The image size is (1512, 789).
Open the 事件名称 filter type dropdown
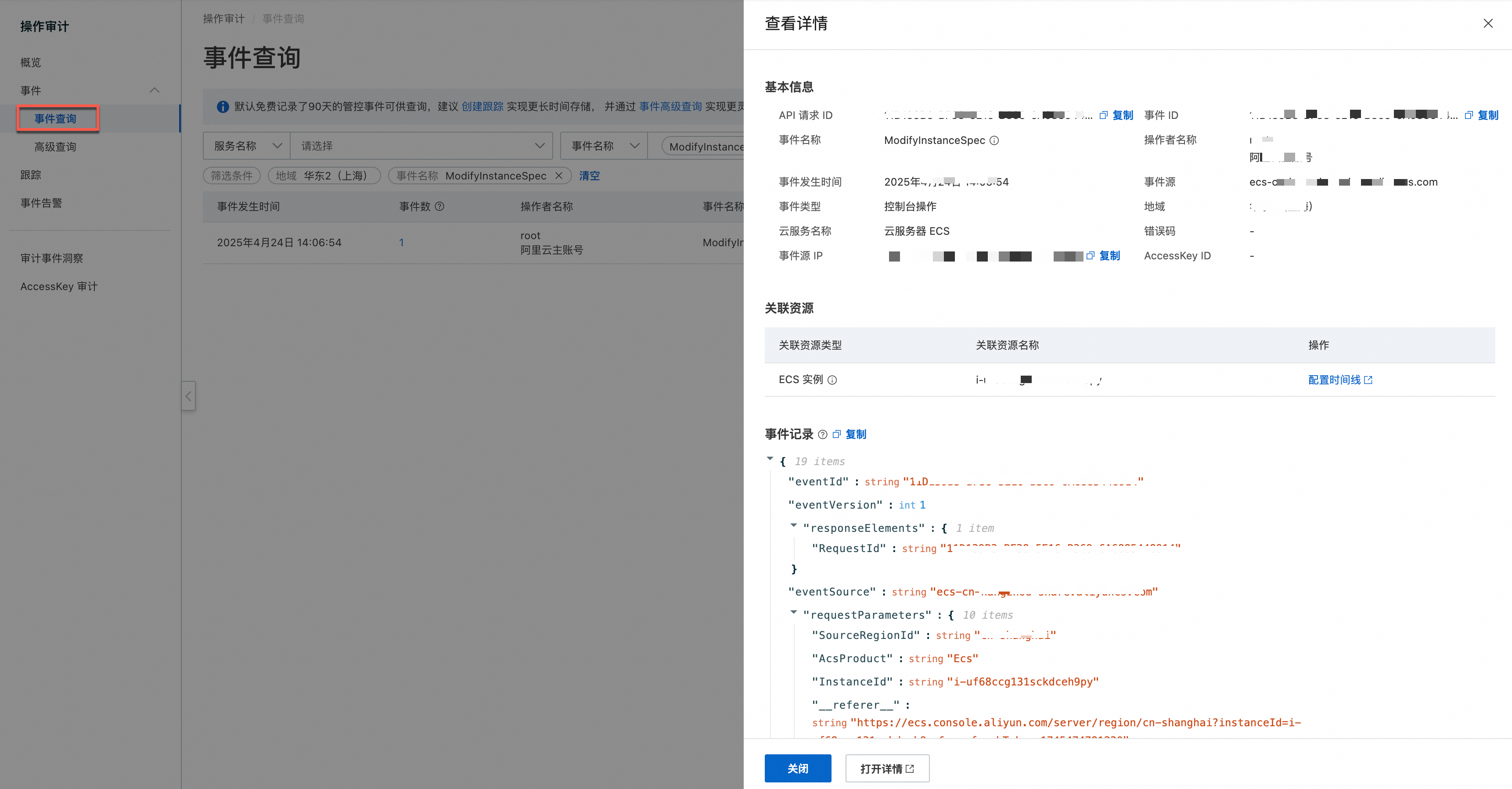point(605,146)
